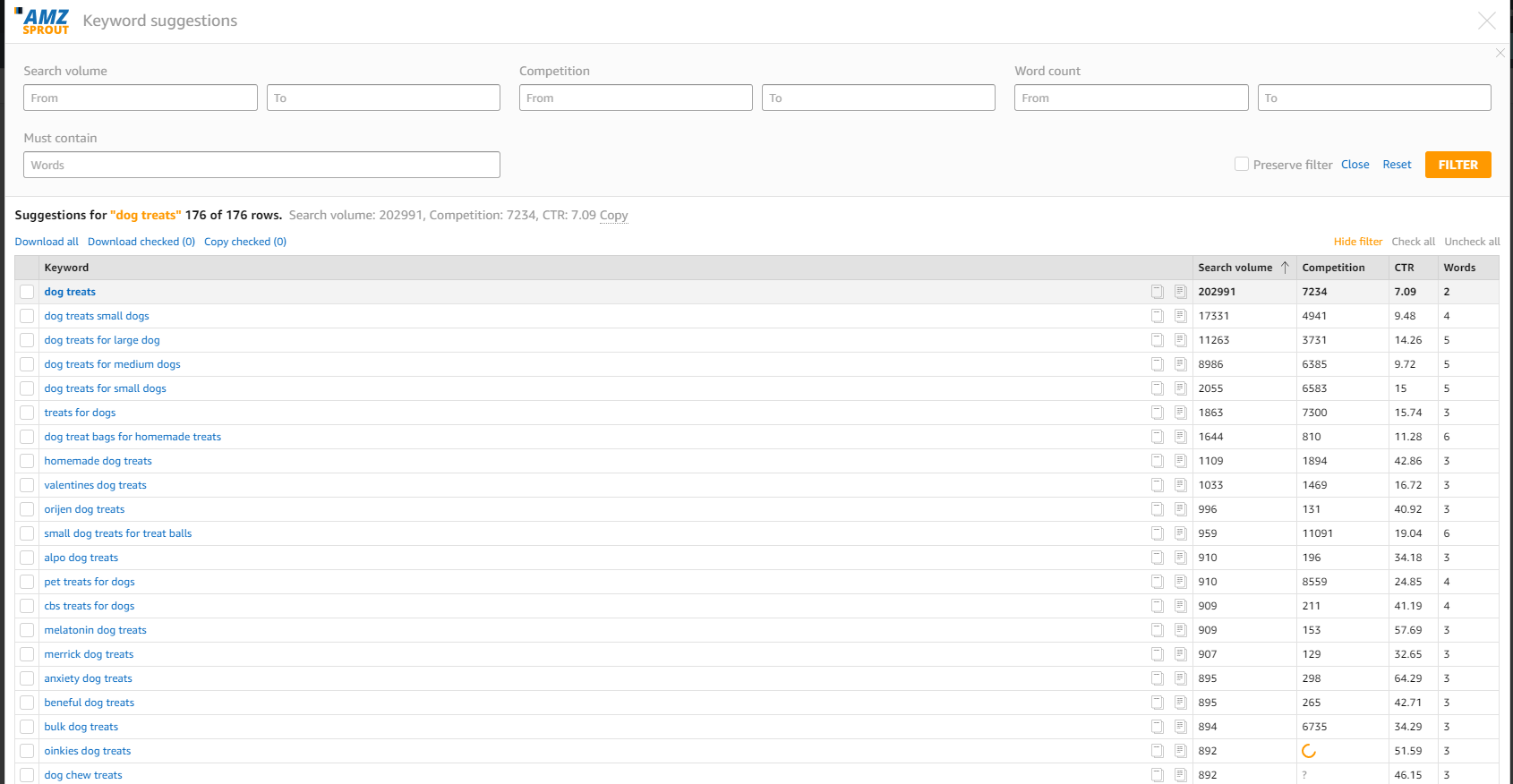This screenshot has height=784, width=1513.
Task: Click Download checked (0) link
Action: 141,242
